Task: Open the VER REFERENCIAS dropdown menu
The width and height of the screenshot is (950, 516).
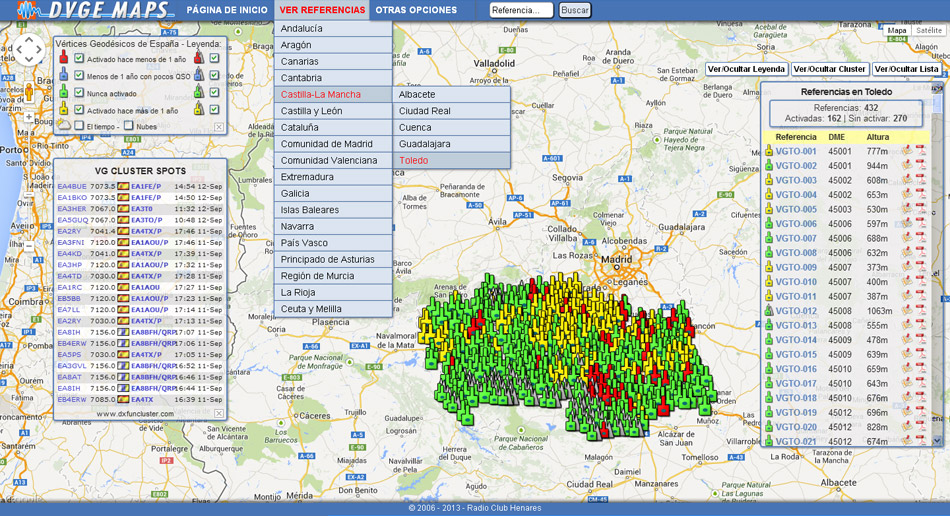Action: coord(322,10)
